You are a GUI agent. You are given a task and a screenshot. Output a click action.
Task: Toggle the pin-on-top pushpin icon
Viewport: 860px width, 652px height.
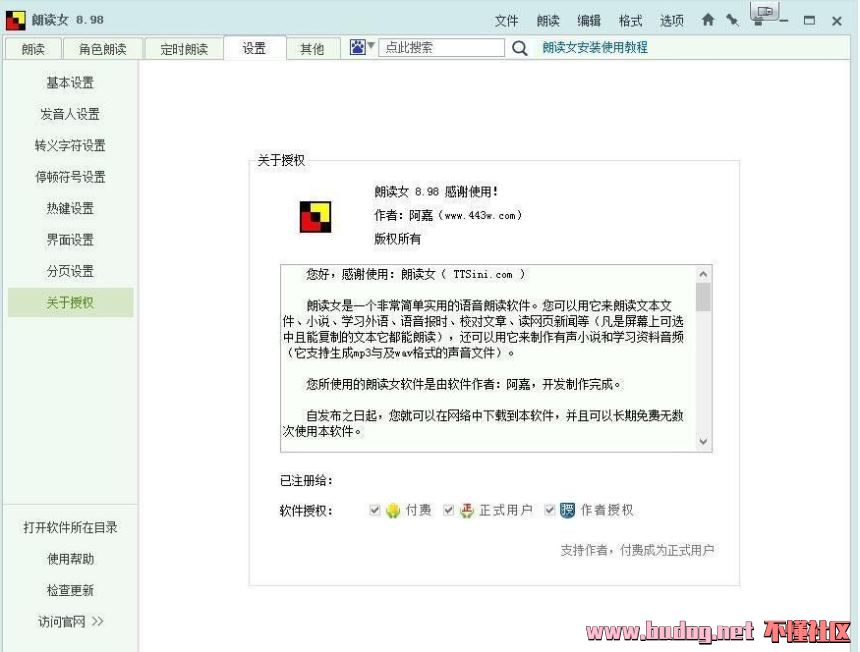point(732,20)
